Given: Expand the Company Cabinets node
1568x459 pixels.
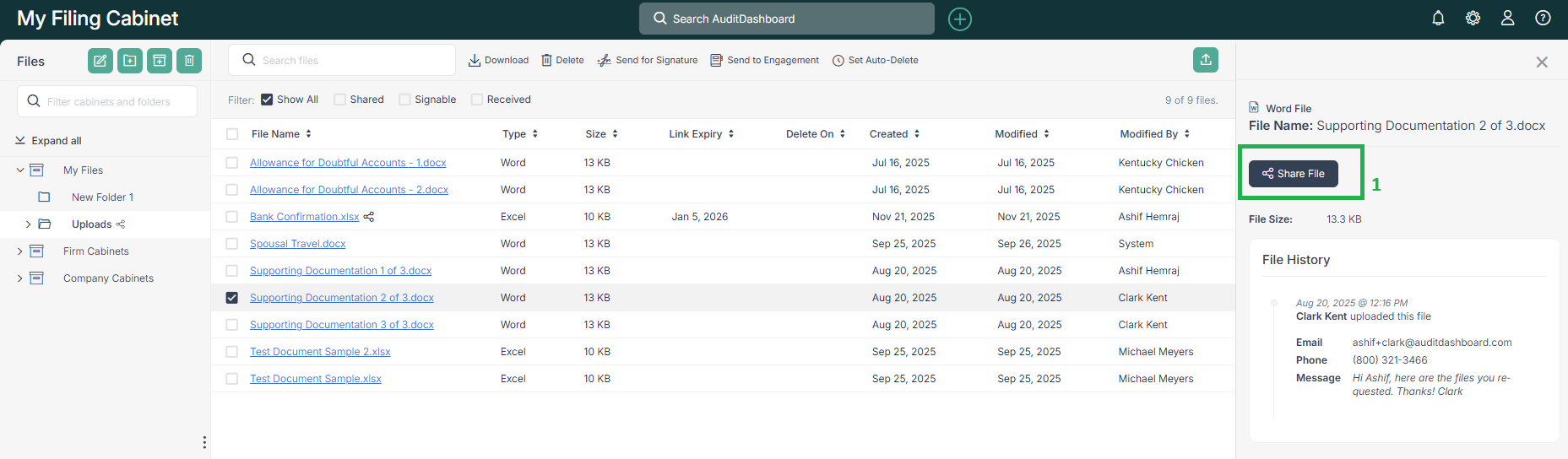Looking at the screenshot, I should 20,278.
